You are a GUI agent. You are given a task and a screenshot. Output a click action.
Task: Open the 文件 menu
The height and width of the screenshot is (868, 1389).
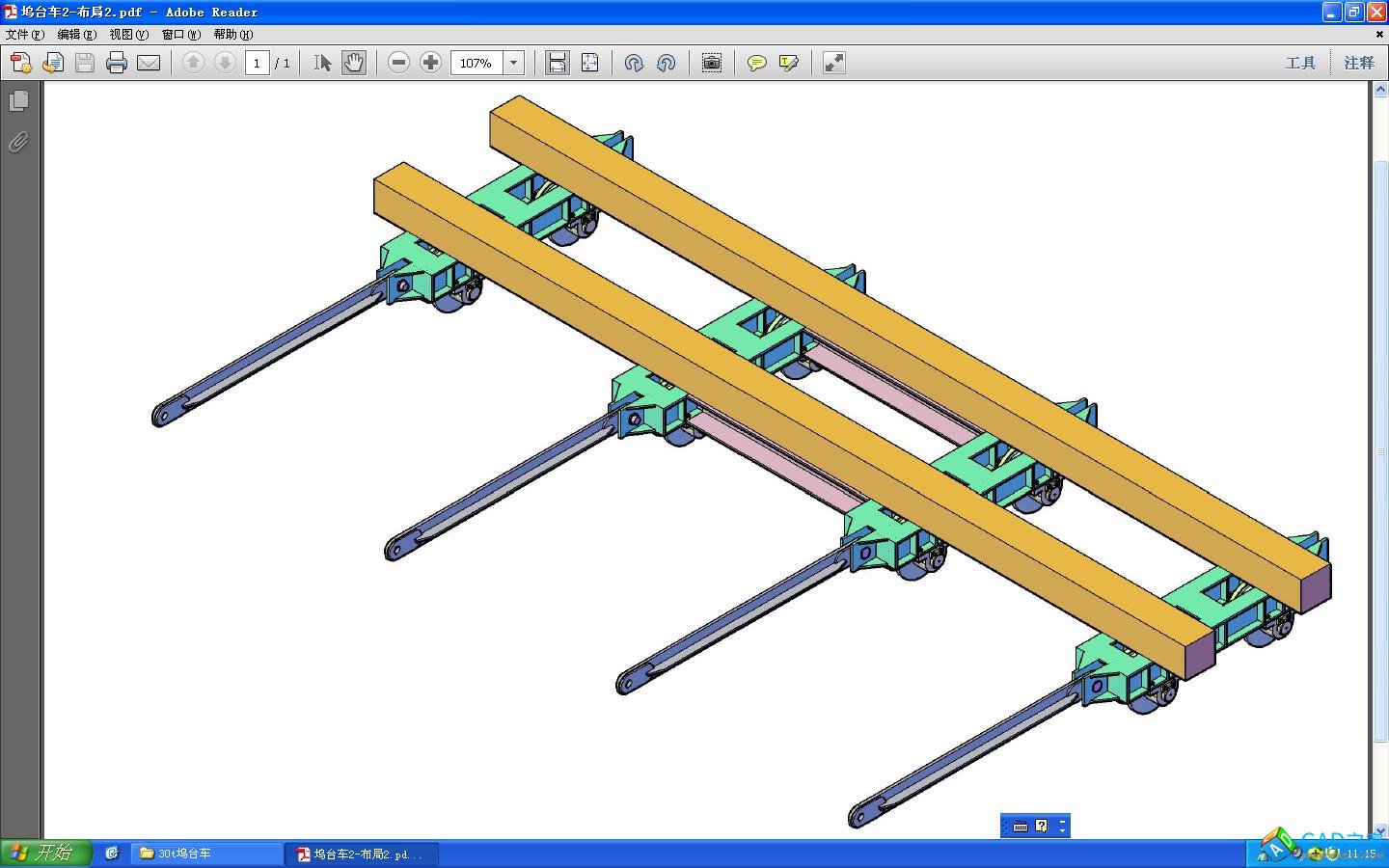click(24, 35)
